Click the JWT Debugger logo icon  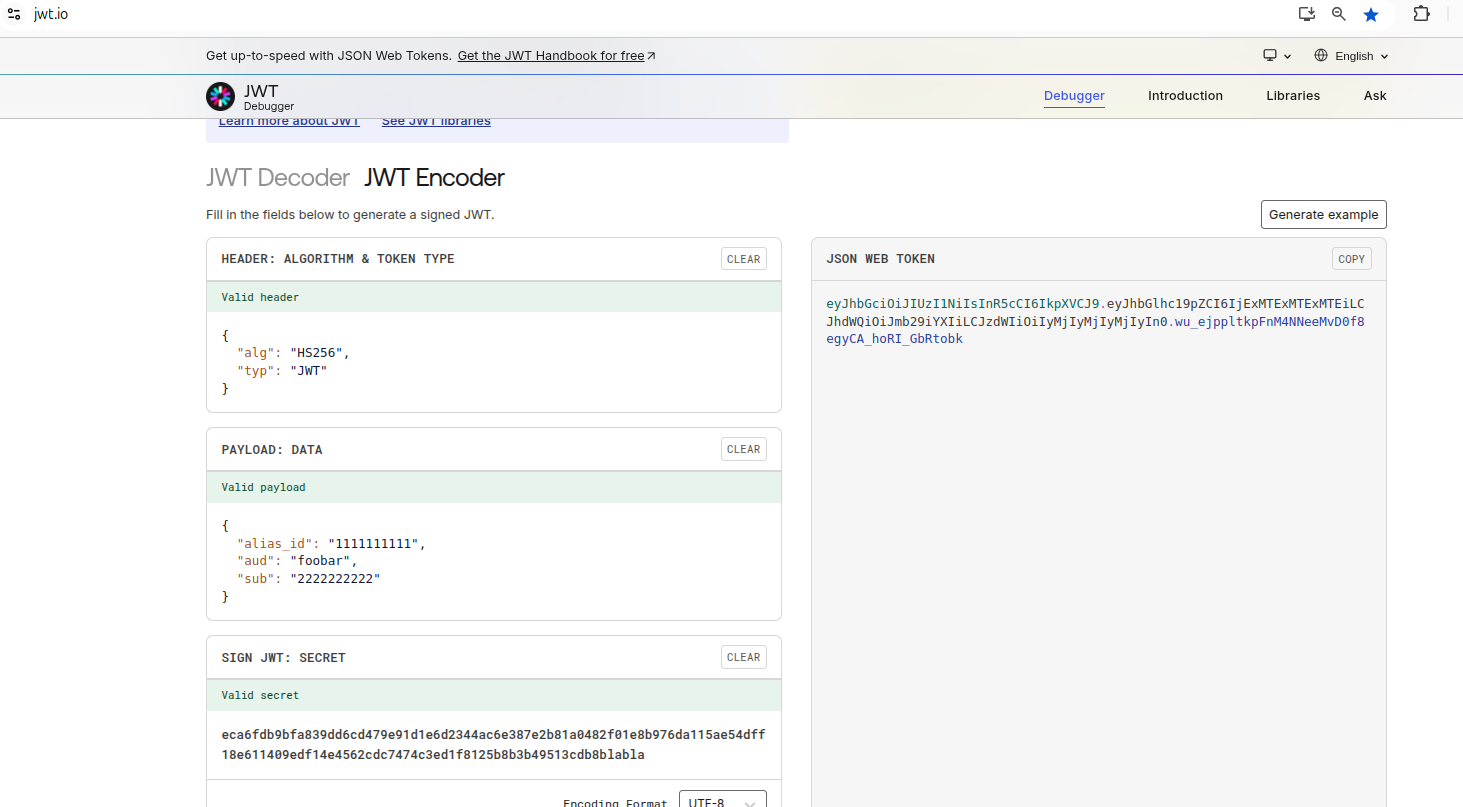click(x=220, y=96)
